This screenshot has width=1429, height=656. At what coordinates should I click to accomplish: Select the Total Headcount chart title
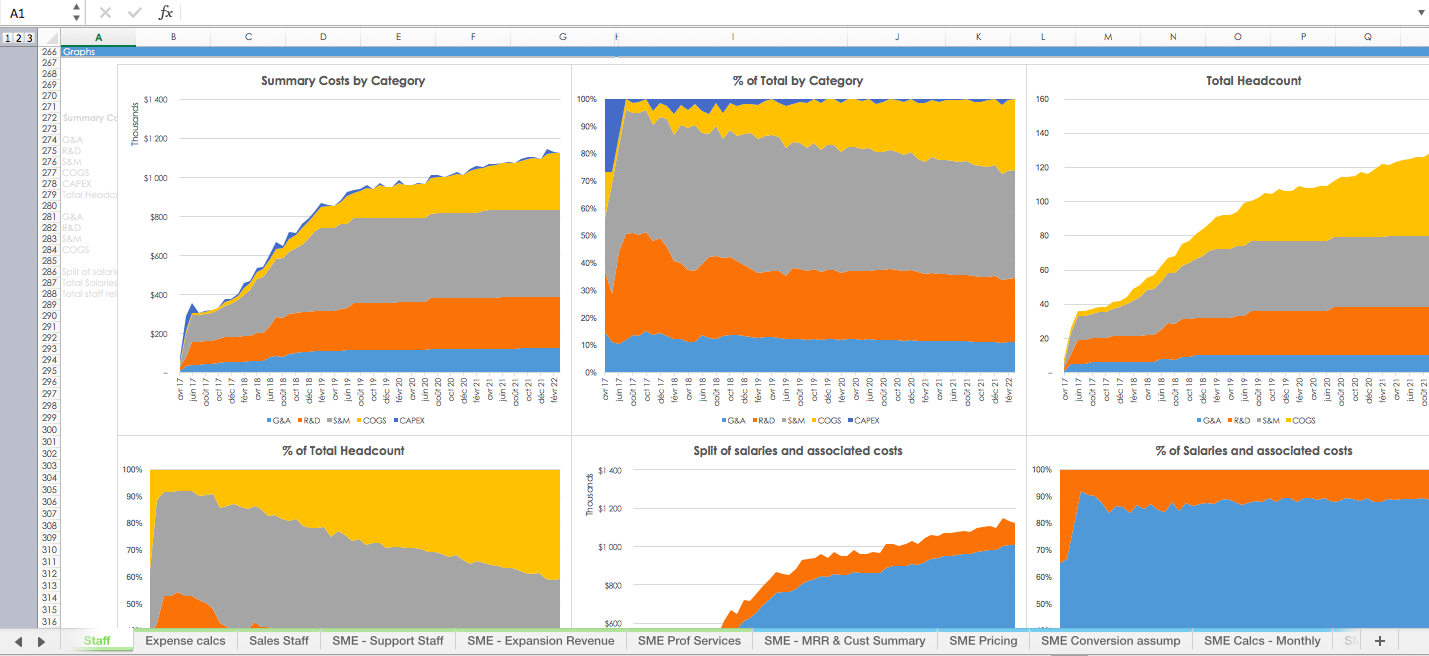click(x=1254, y=81)
